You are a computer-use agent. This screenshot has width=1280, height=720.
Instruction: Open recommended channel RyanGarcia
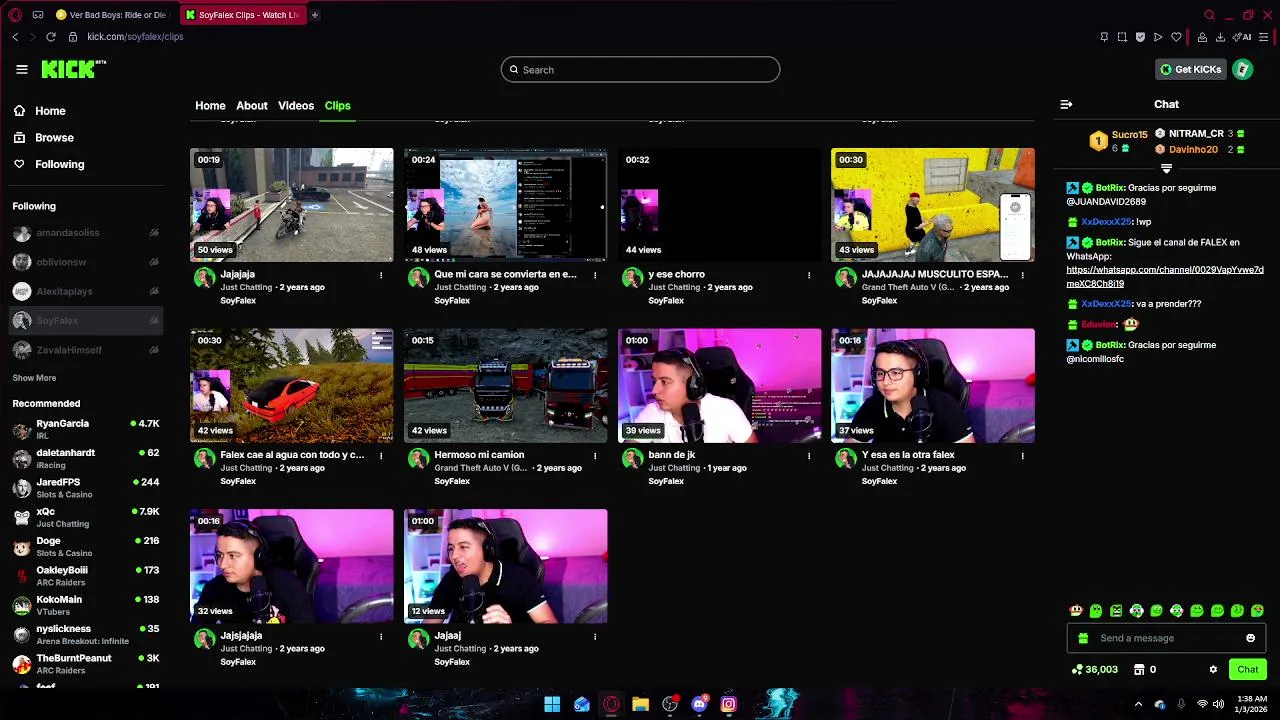pyautogui.click(x=85, y=429)
